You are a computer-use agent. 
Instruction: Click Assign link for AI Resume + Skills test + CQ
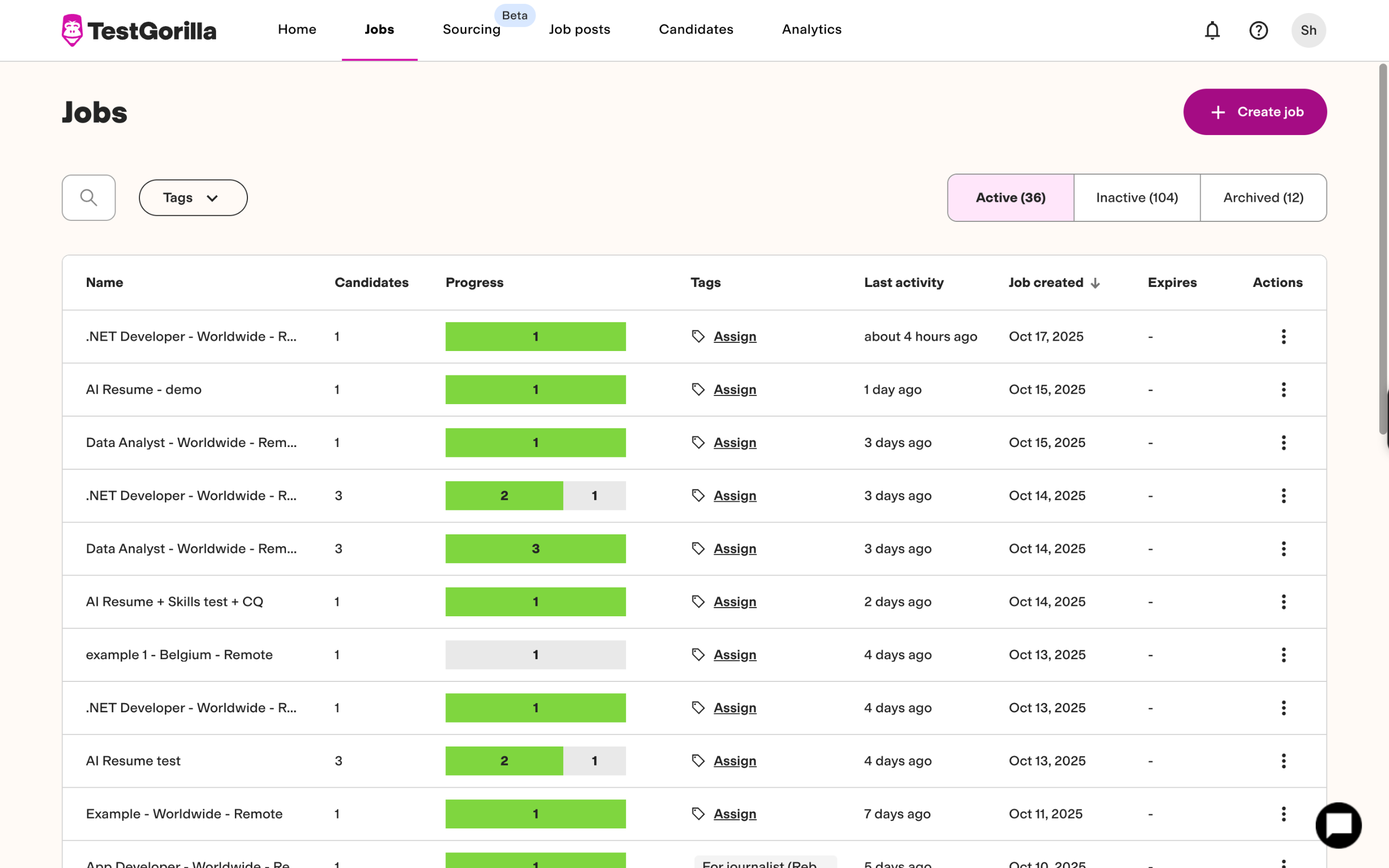tap(735, 602)
